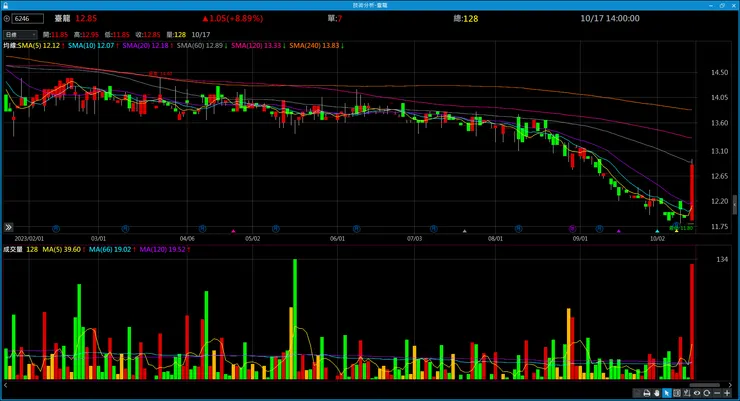Zoom in chart with the plus icon
The width and height of the screenshot is (740, 401).
tap(727, 393)
